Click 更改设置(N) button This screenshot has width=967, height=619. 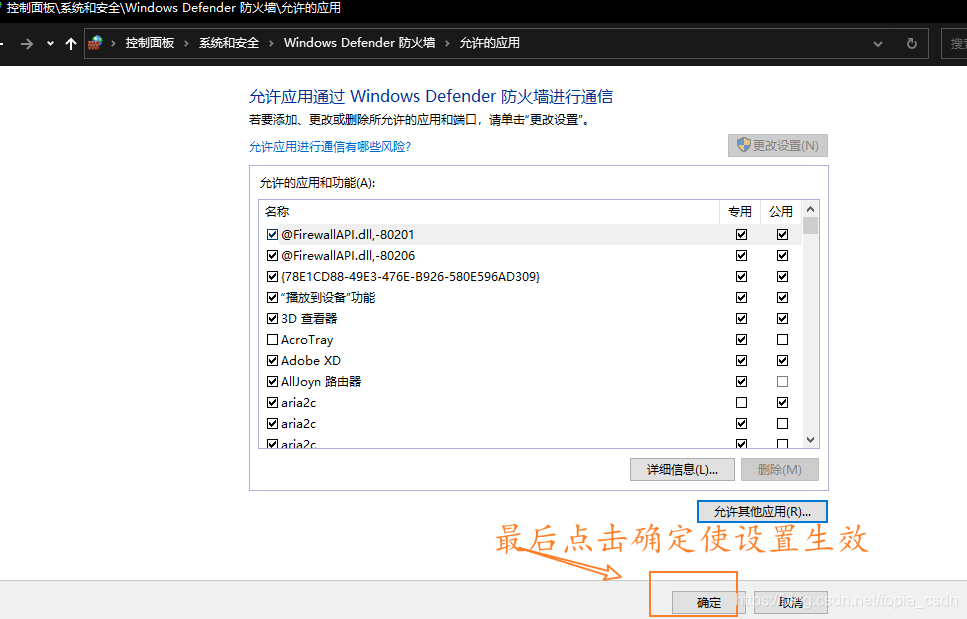point(778,146)
